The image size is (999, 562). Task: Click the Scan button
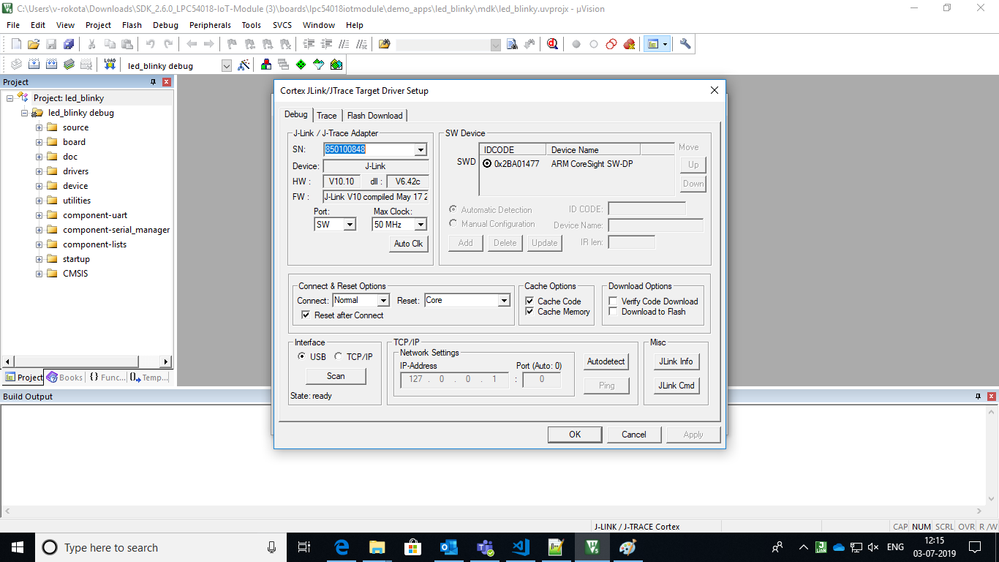pyautogui.click(x=336, y=376)
